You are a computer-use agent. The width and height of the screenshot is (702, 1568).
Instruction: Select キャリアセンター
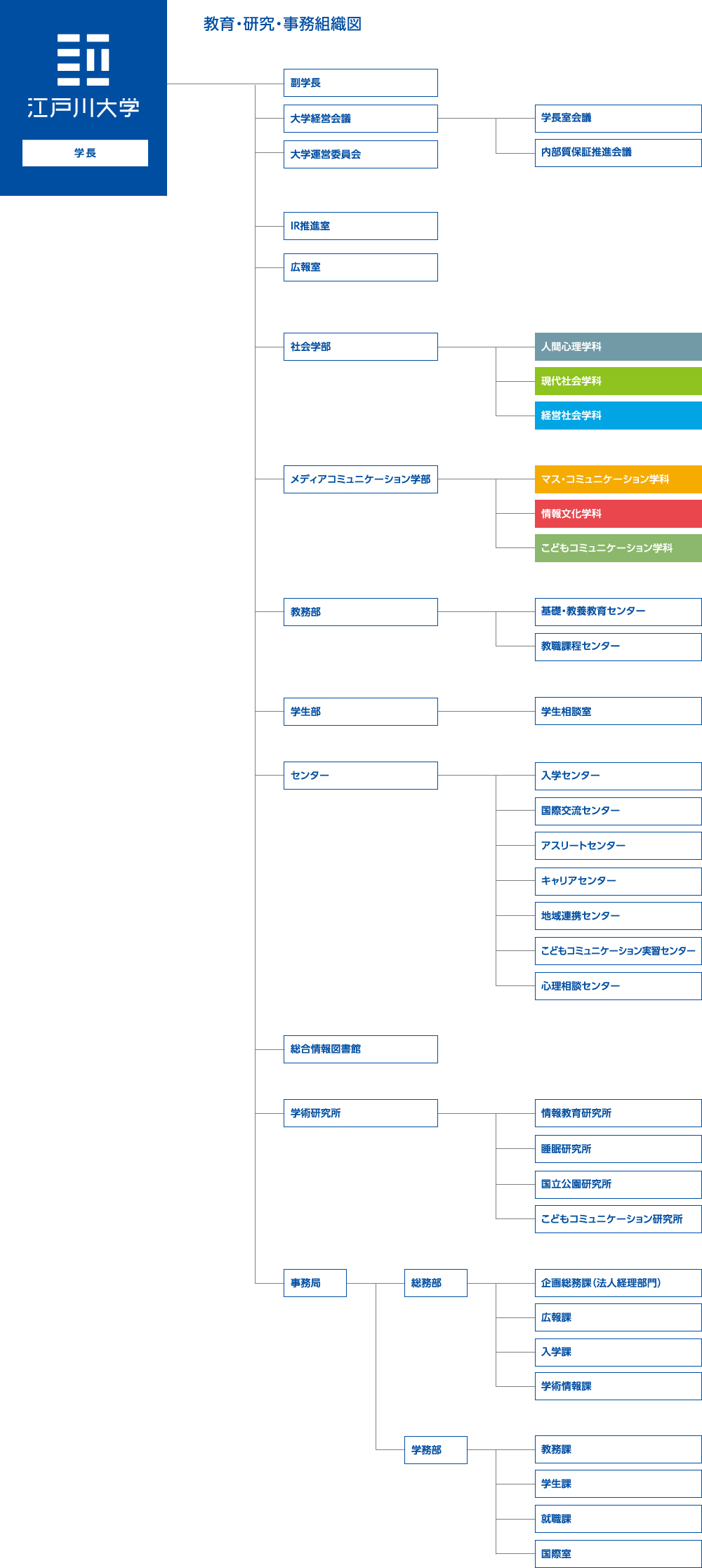click(618, 882)
